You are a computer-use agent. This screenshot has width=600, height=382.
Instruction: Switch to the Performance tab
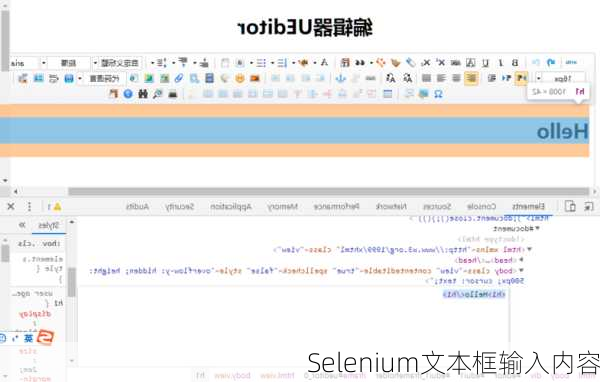(x=336, y=207)
